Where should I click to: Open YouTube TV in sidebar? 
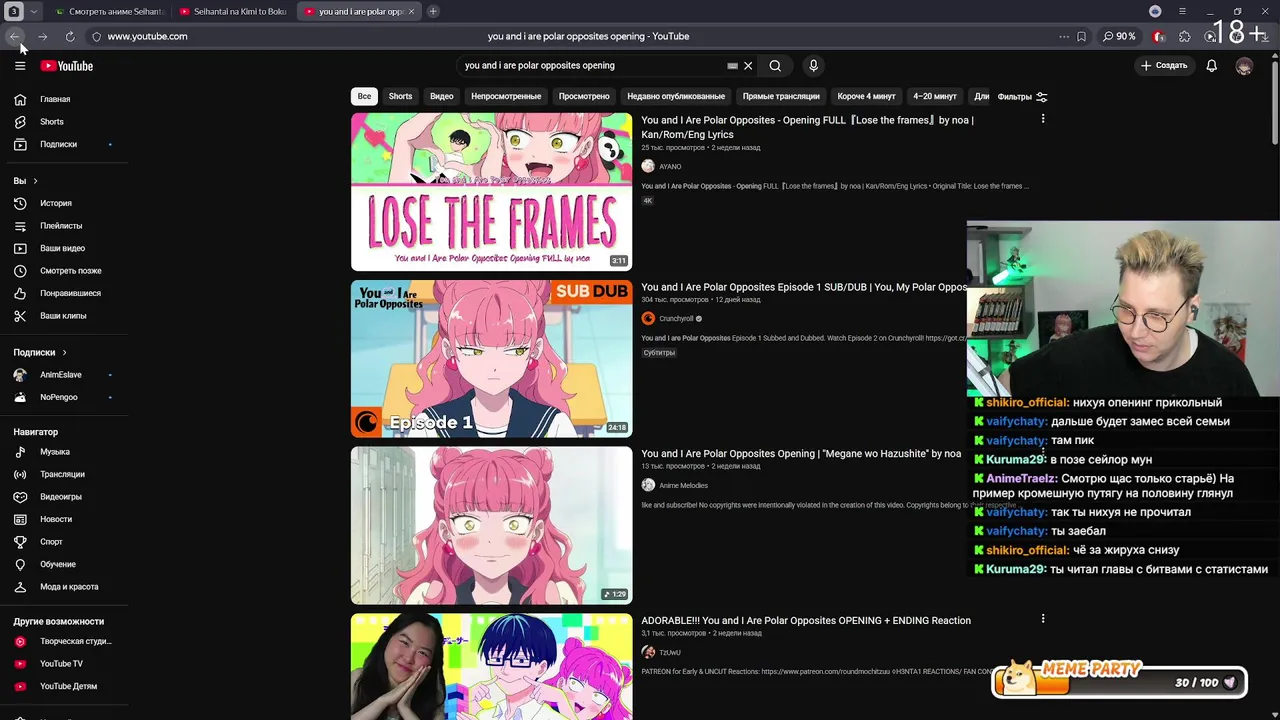(60, 664)
